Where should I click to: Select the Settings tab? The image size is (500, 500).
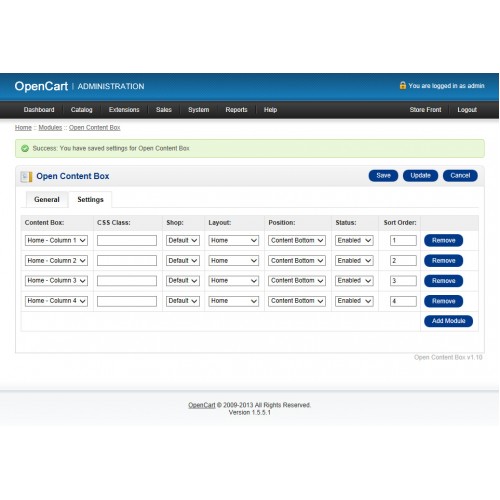pos(90,199)
